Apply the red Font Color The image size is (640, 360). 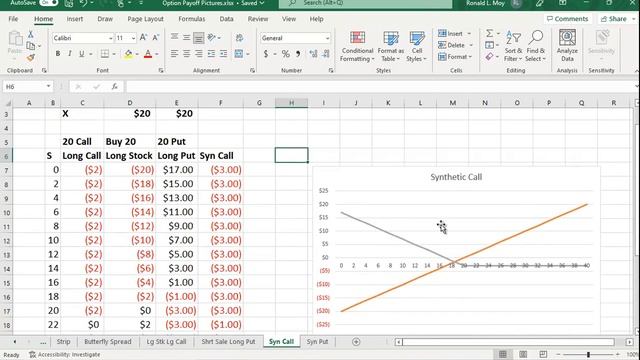click(148, 54)
